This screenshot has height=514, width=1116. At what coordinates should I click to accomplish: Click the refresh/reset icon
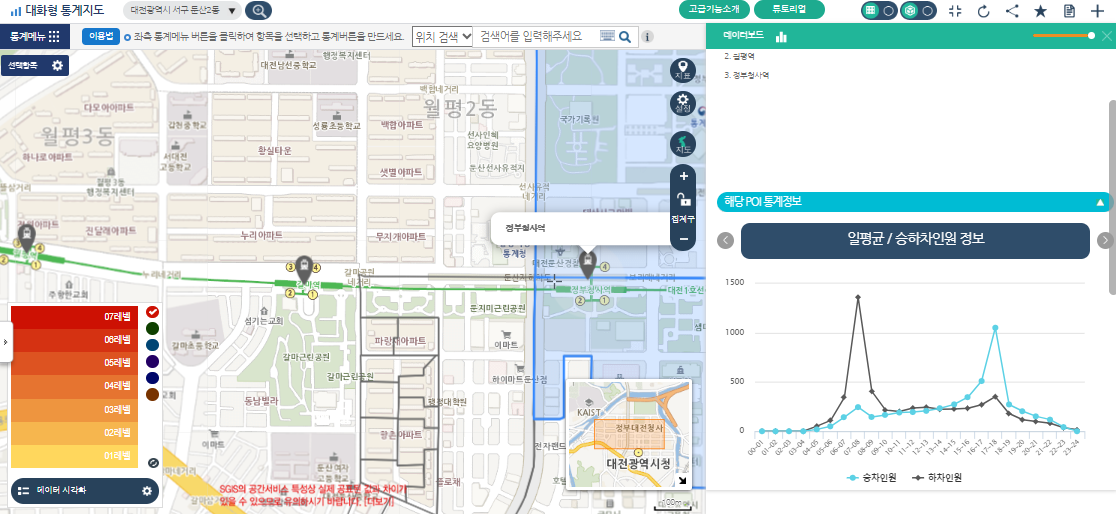(983, 11)
